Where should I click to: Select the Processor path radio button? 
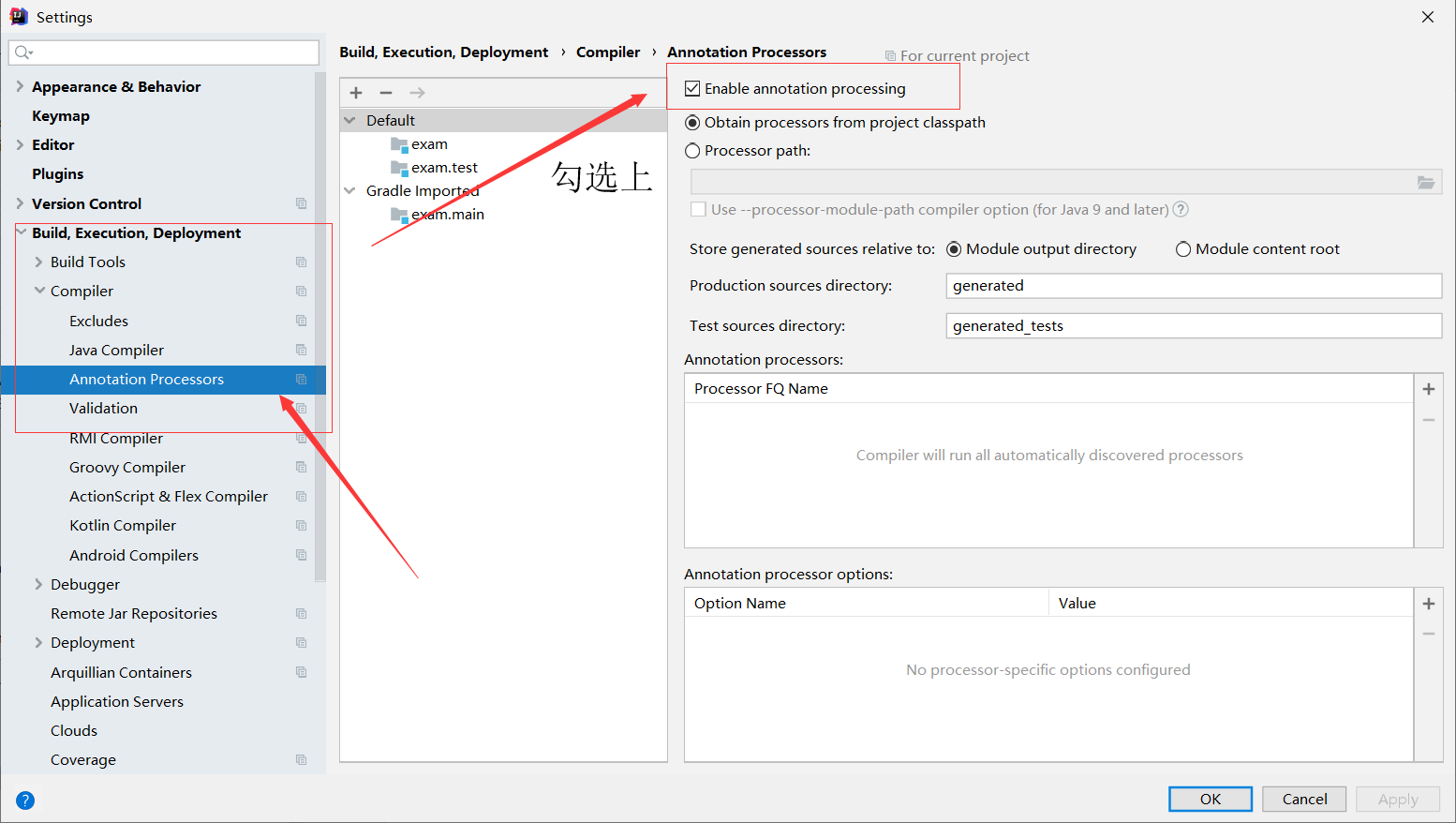click(x=692, y=150)
